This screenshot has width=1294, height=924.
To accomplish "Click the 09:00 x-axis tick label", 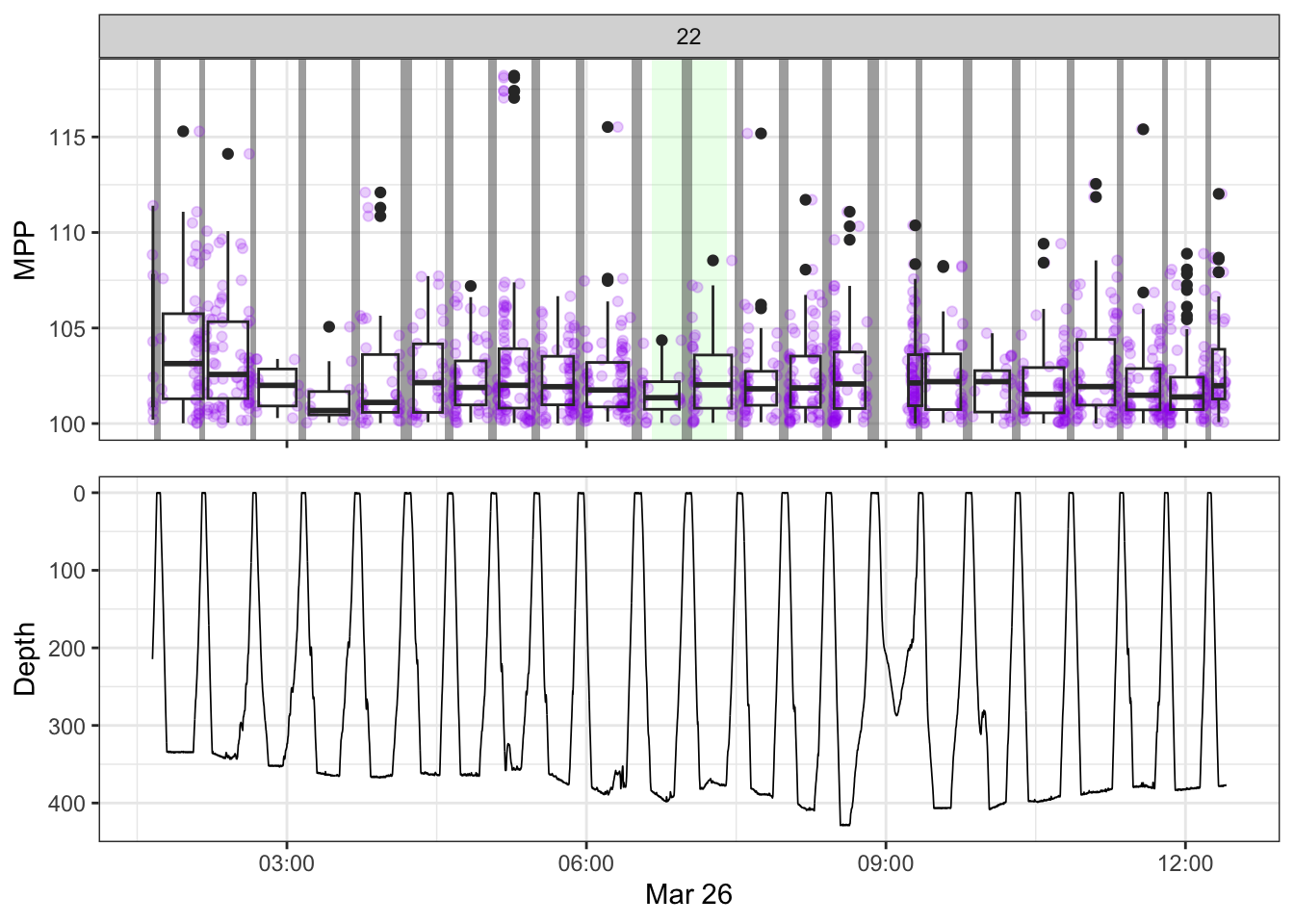I will pos(885,863).
